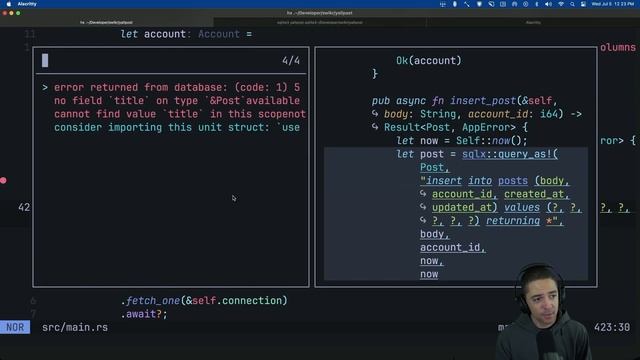Click the 4/4 match counter

click(x=291, y=61)
